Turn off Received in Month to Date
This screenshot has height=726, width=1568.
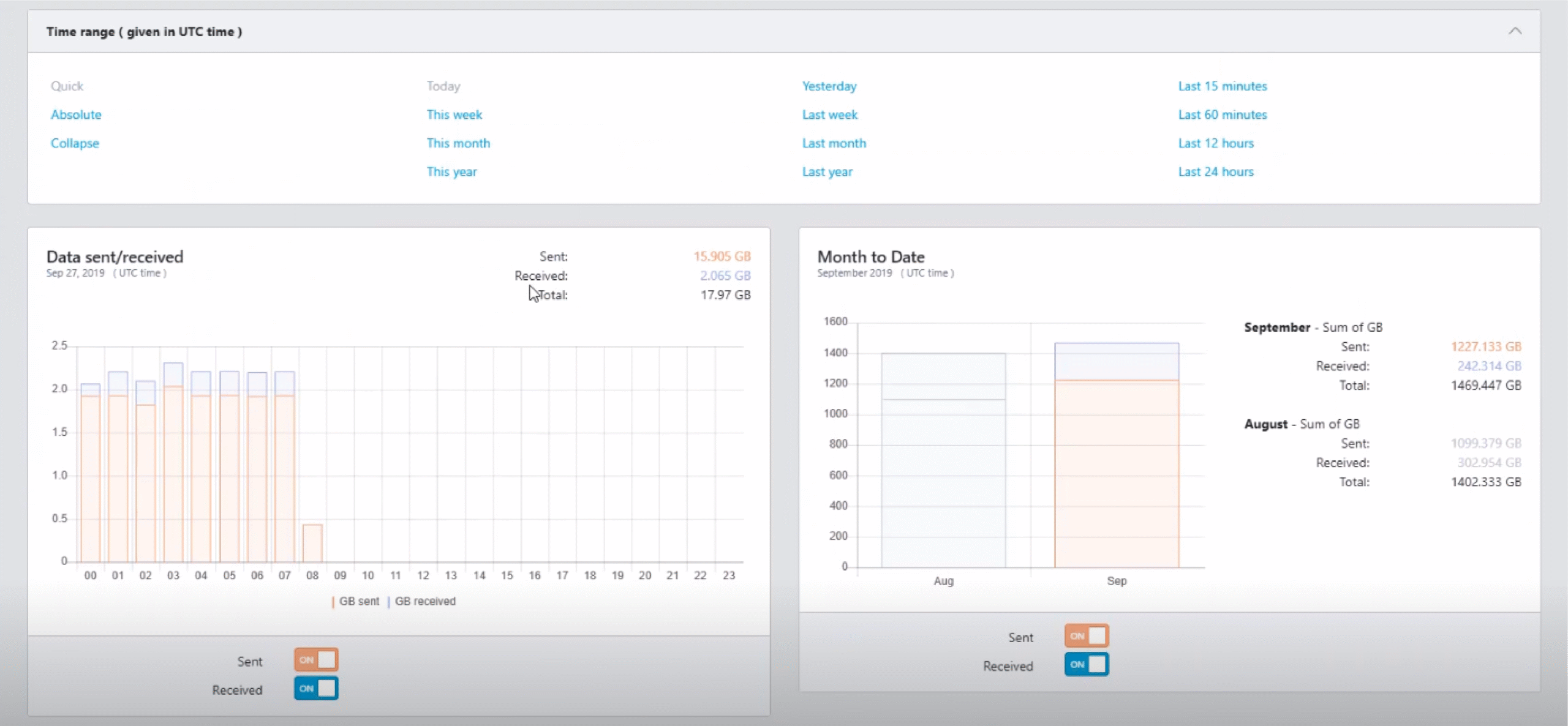(1086, 665)
